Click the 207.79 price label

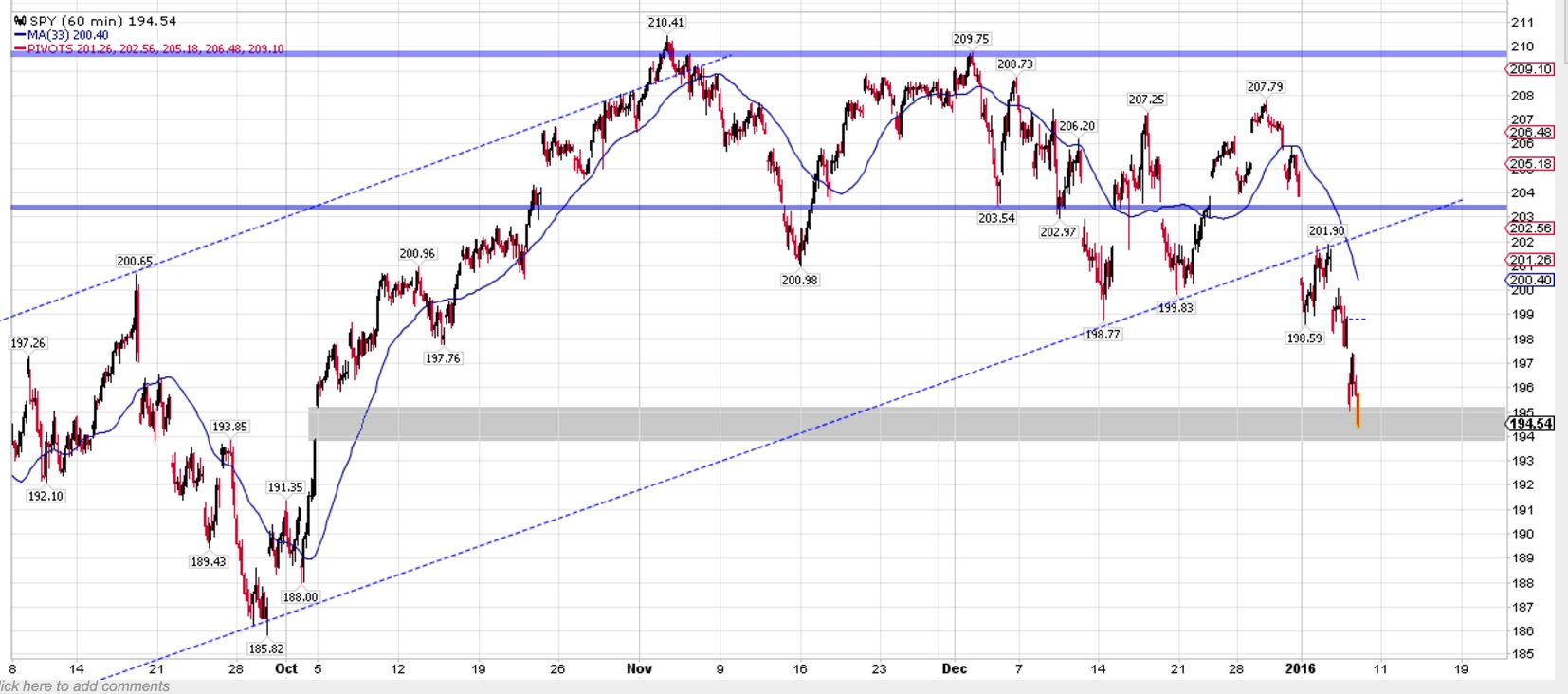tap(1265, 86)
